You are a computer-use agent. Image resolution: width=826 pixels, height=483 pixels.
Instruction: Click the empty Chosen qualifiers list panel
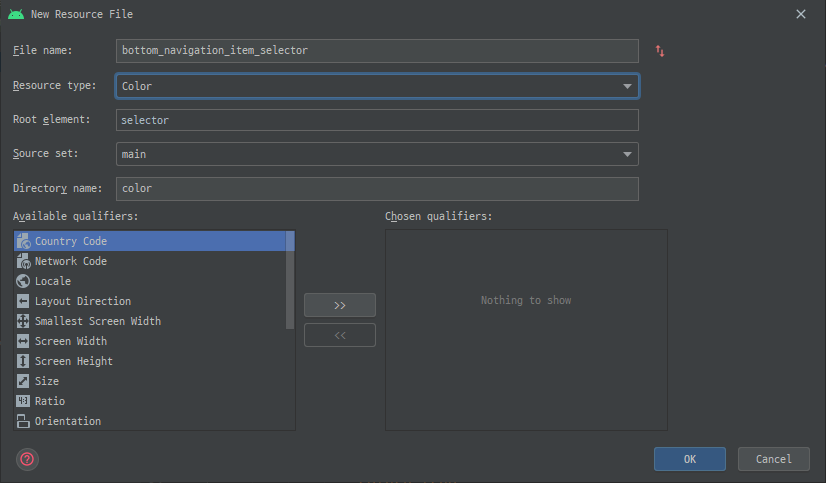(x=526, y=330)
